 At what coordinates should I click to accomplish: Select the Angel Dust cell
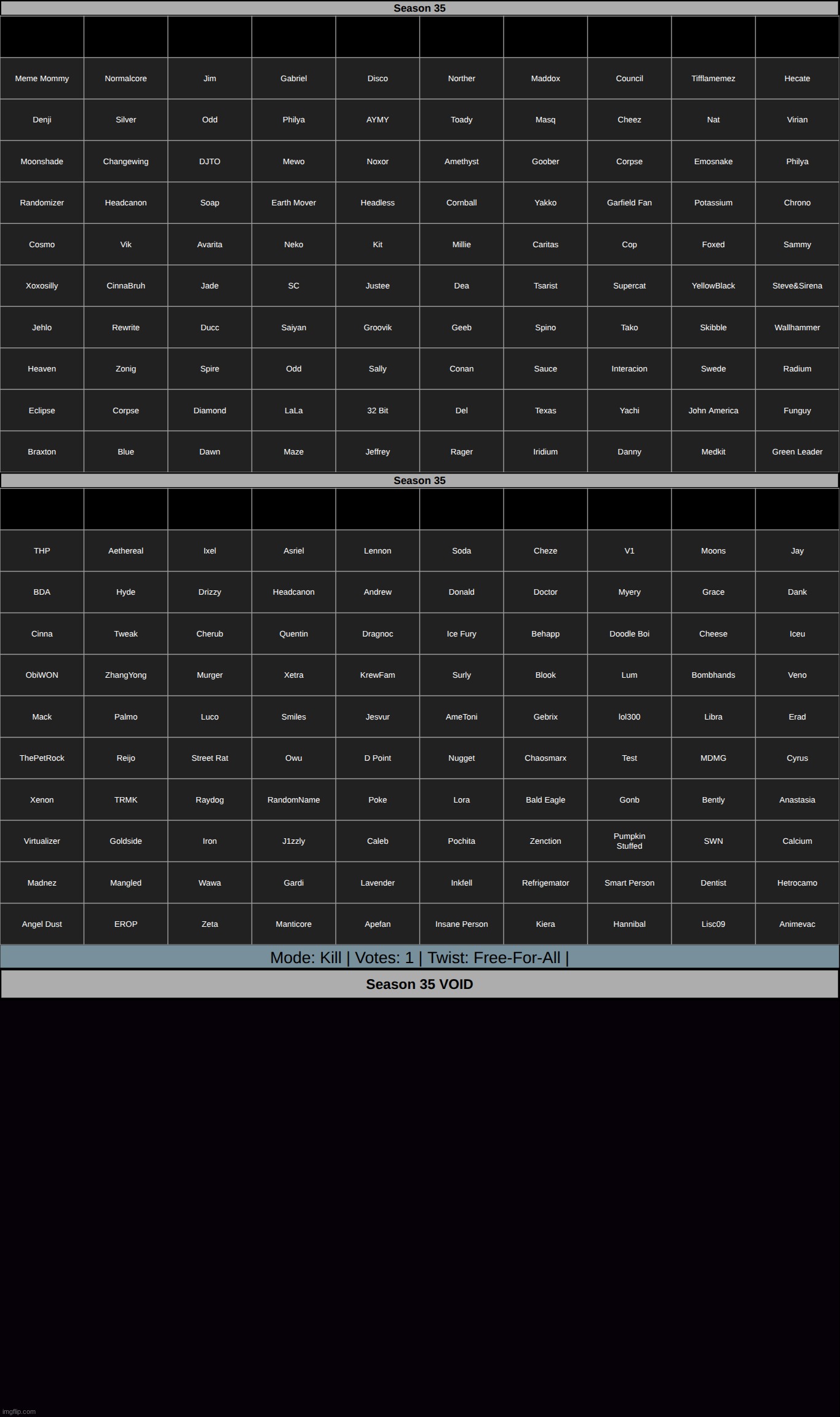point(42,924)
